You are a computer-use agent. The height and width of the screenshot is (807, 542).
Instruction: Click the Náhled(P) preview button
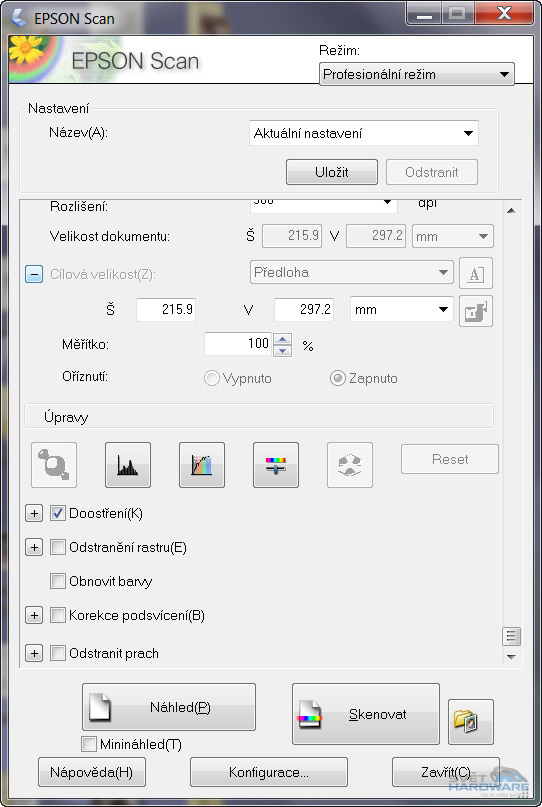pyautogui.click(x=169, y=707)
